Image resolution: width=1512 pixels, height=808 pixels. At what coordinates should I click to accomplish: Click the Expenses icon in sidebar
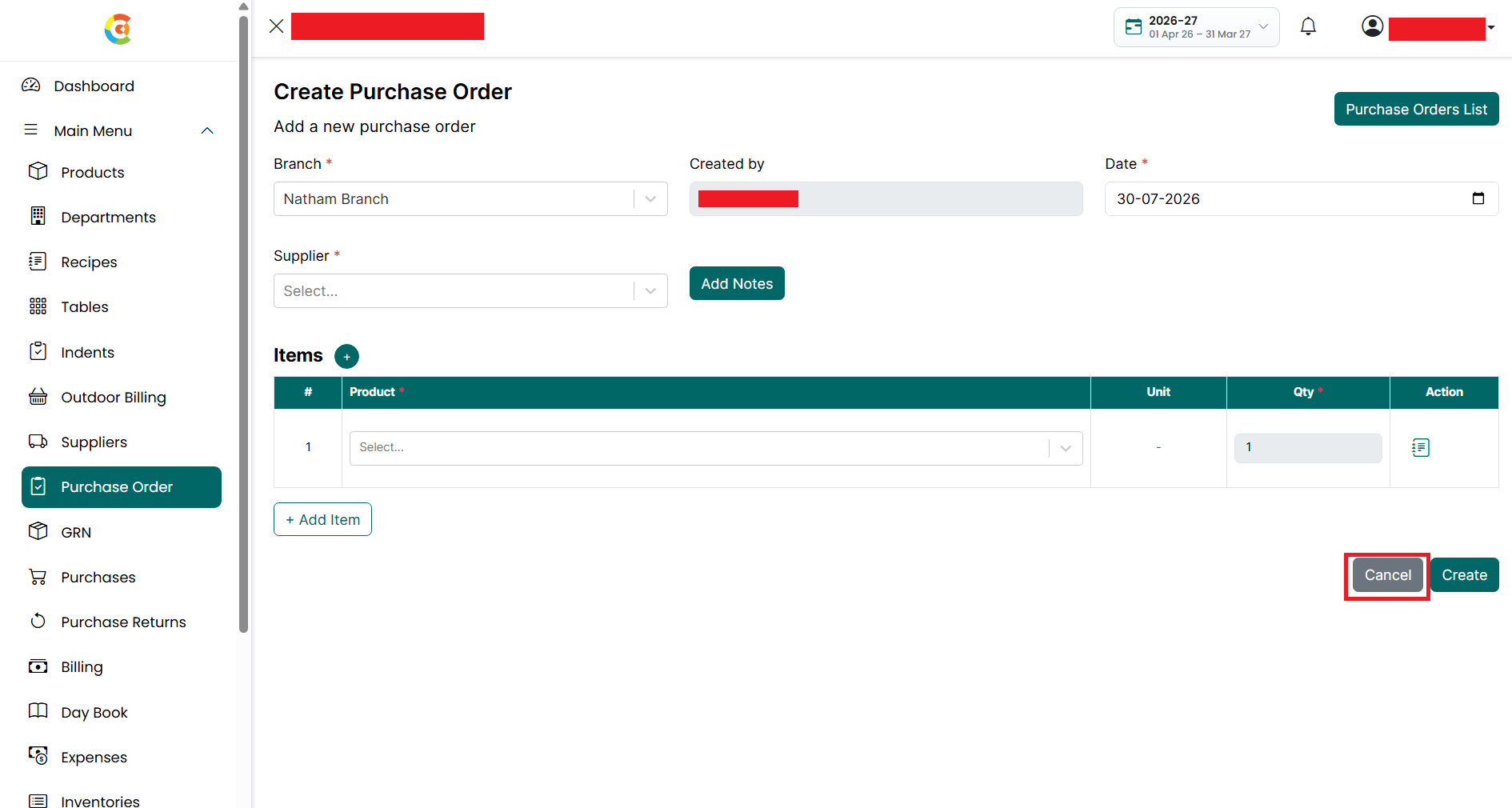(38, 756)
